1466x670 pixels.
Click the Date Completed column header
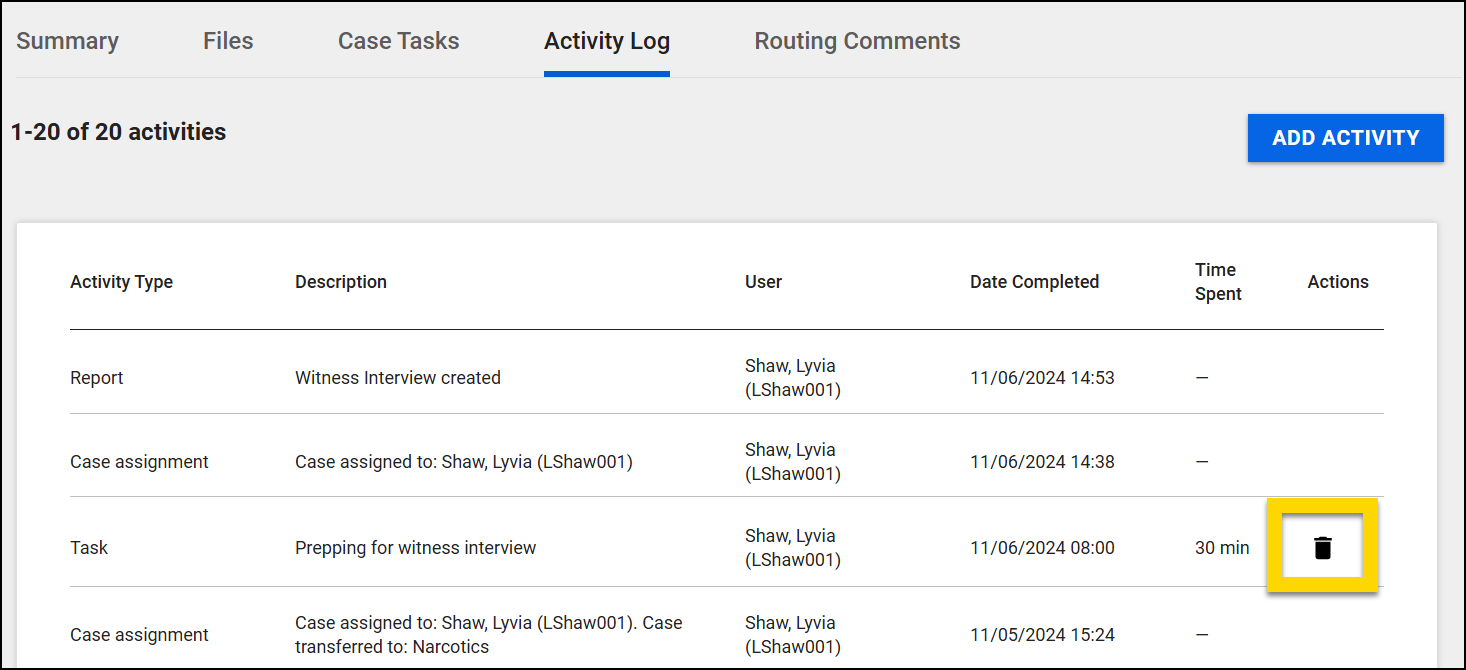(1033, 282)
